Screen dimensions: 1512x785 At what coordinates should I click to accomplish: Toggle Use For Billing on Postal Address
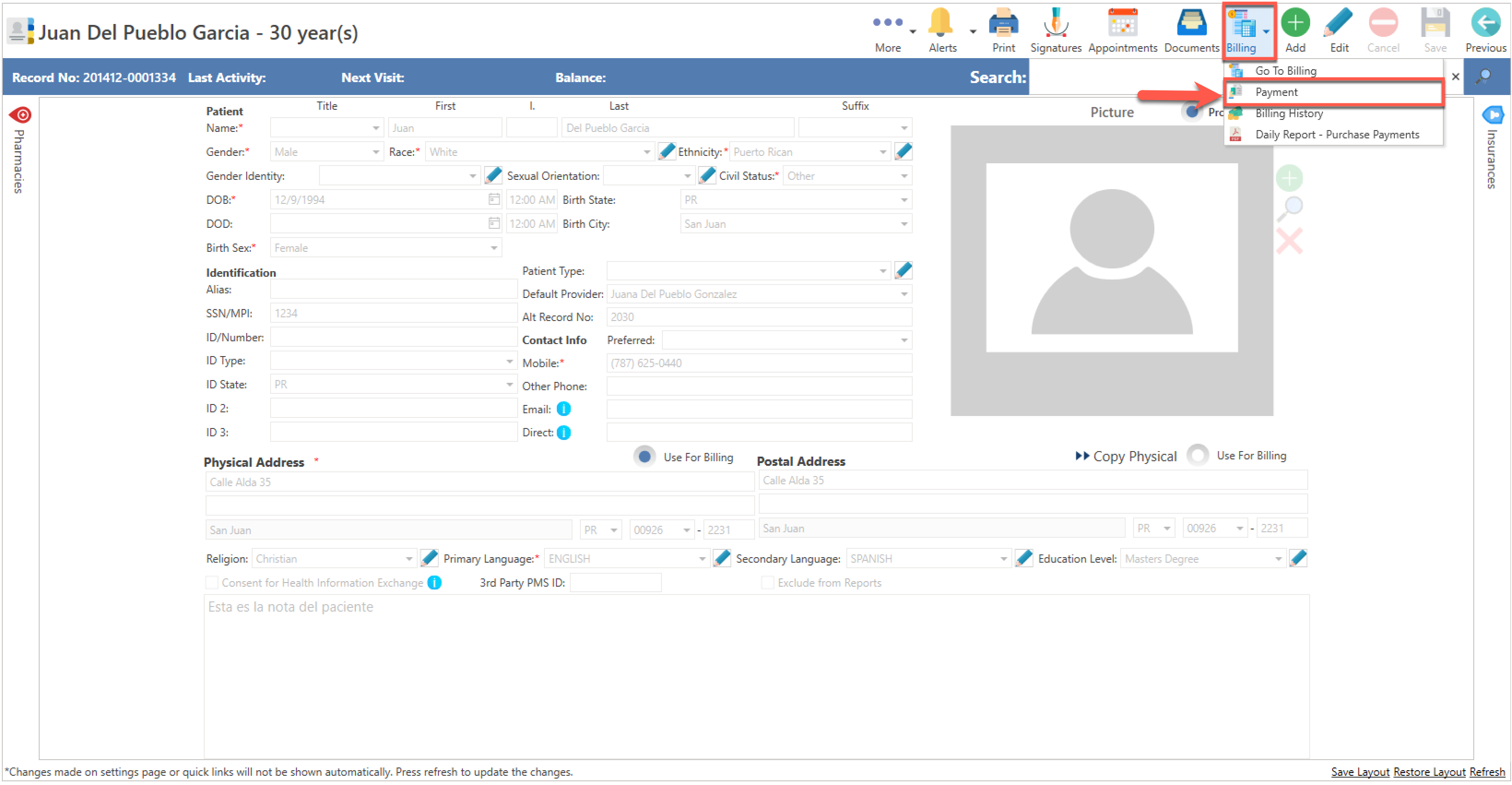tap(1198, 455)
